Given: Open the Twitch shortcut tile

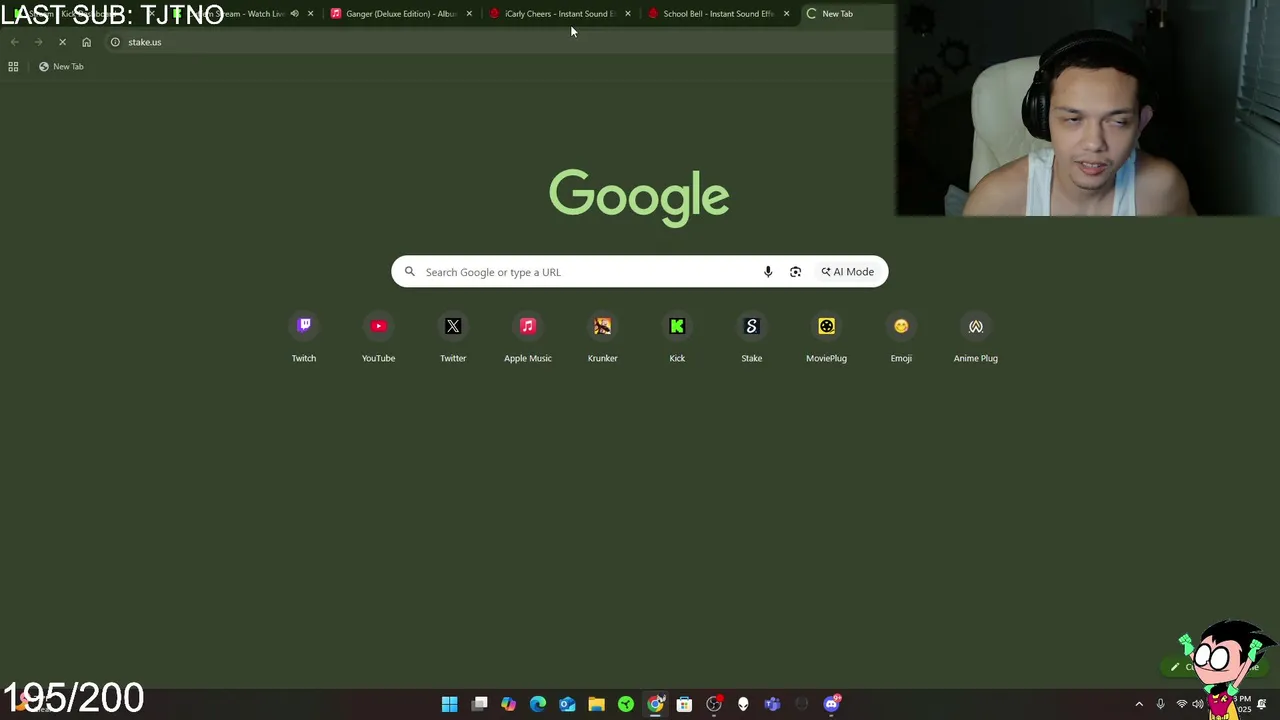Looking at the screenshot, I should pyautogui.click(x=304, y=338).
